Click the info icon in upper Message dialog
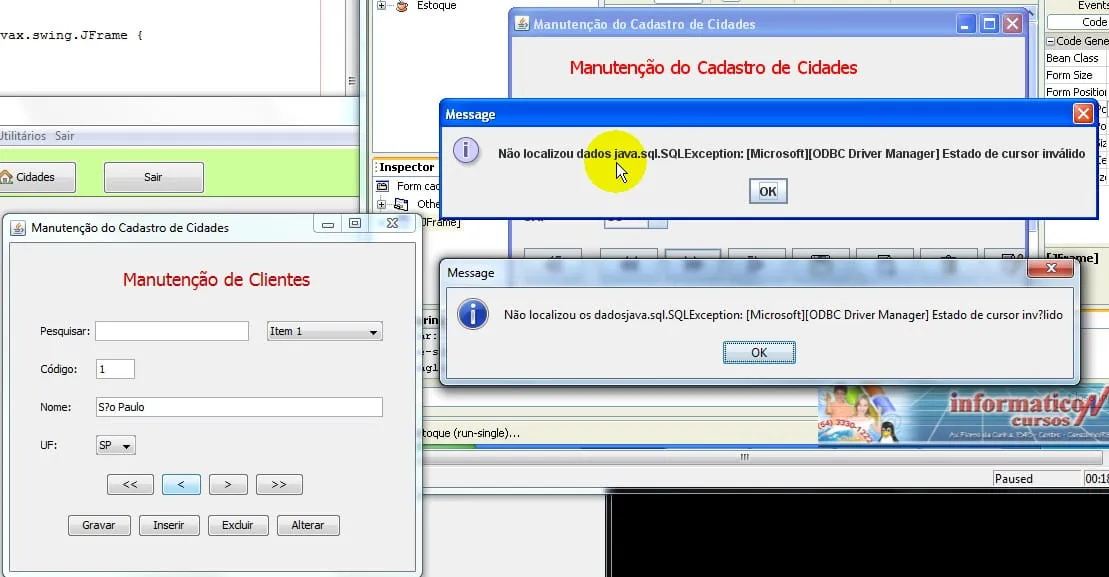 (465, 150)
